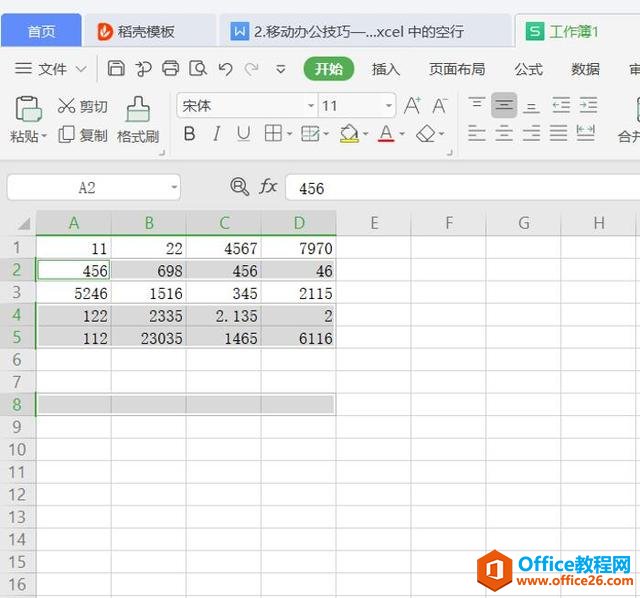
Task: Click the formula bar showing 456
Action: (462, 188)
